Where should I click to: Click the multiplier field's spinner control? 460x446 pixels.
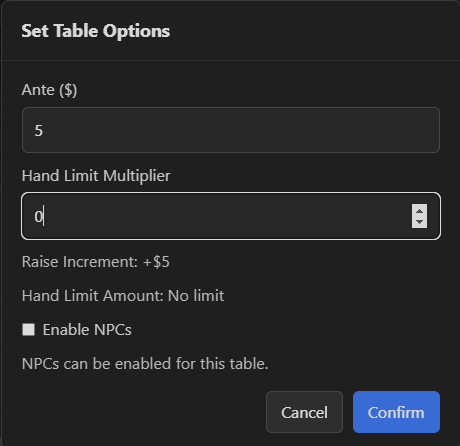419,216
